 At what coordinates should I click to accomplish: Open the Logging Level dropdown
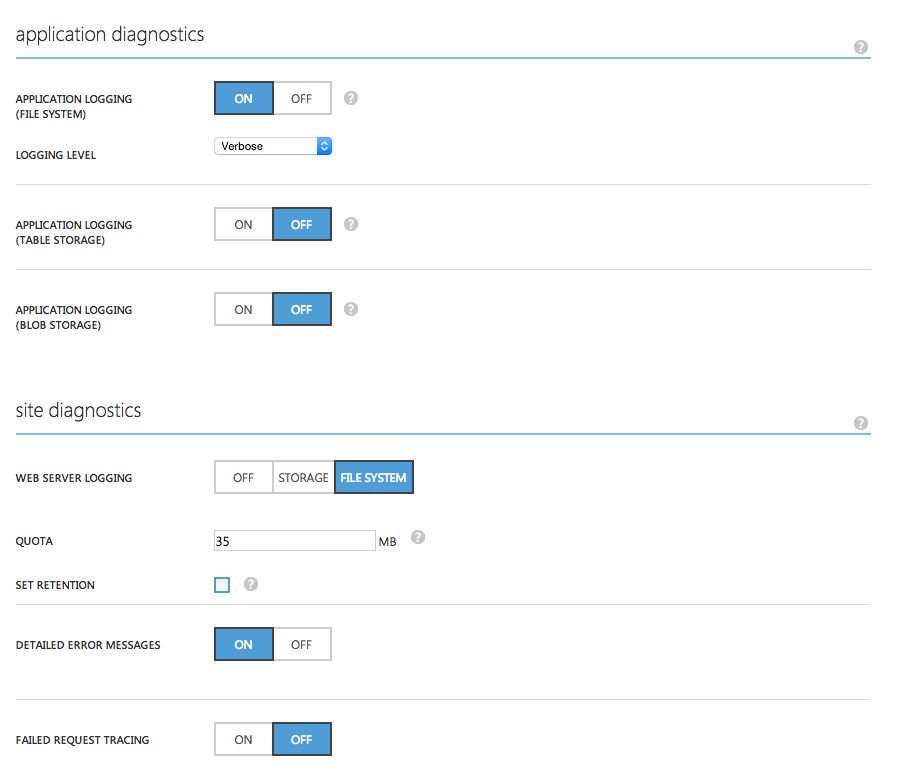(x=273, y=146)
